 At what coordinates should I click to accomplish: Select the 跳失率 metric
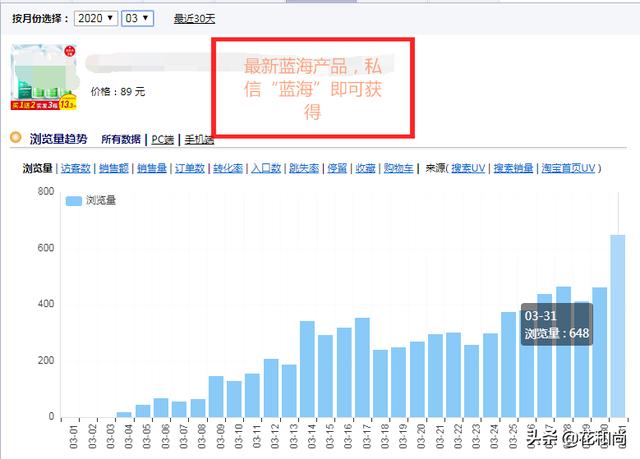coord(304,169)
